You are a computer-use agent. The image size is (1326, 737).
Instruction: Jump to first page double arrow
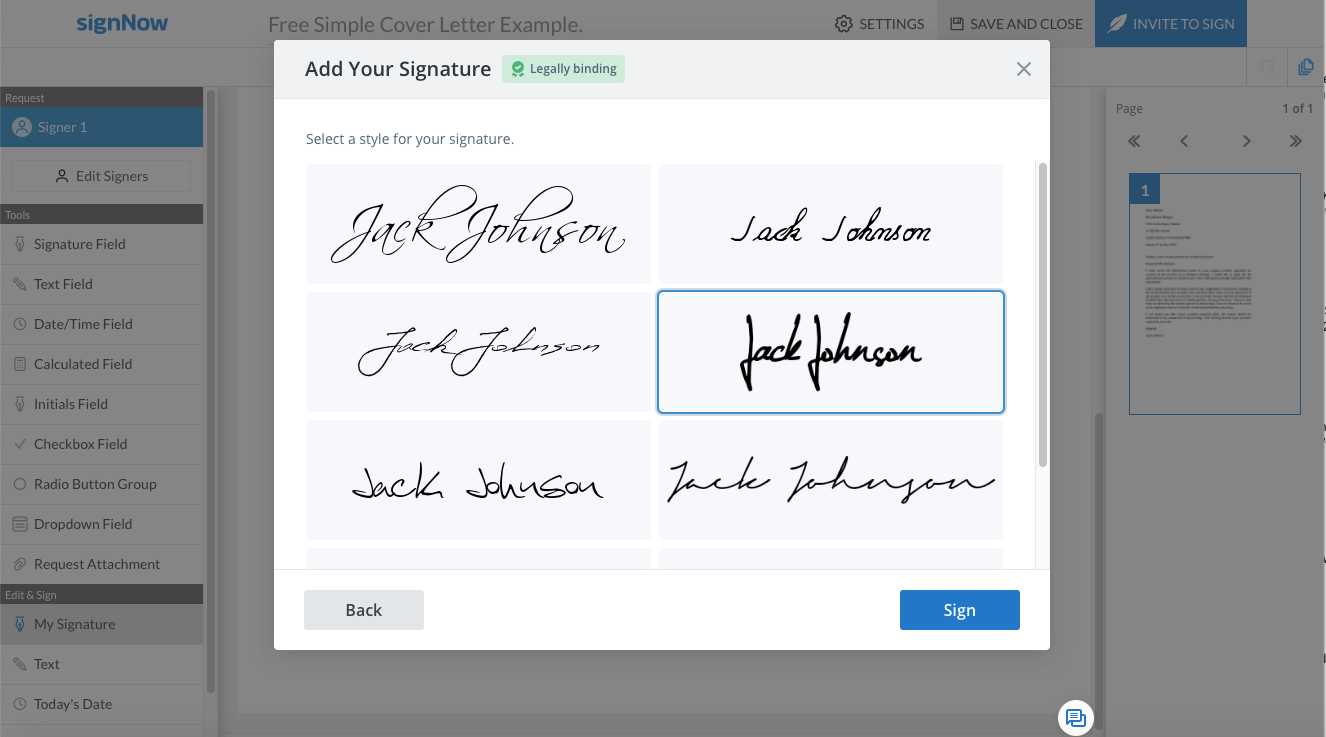(x=1134, y=141)
